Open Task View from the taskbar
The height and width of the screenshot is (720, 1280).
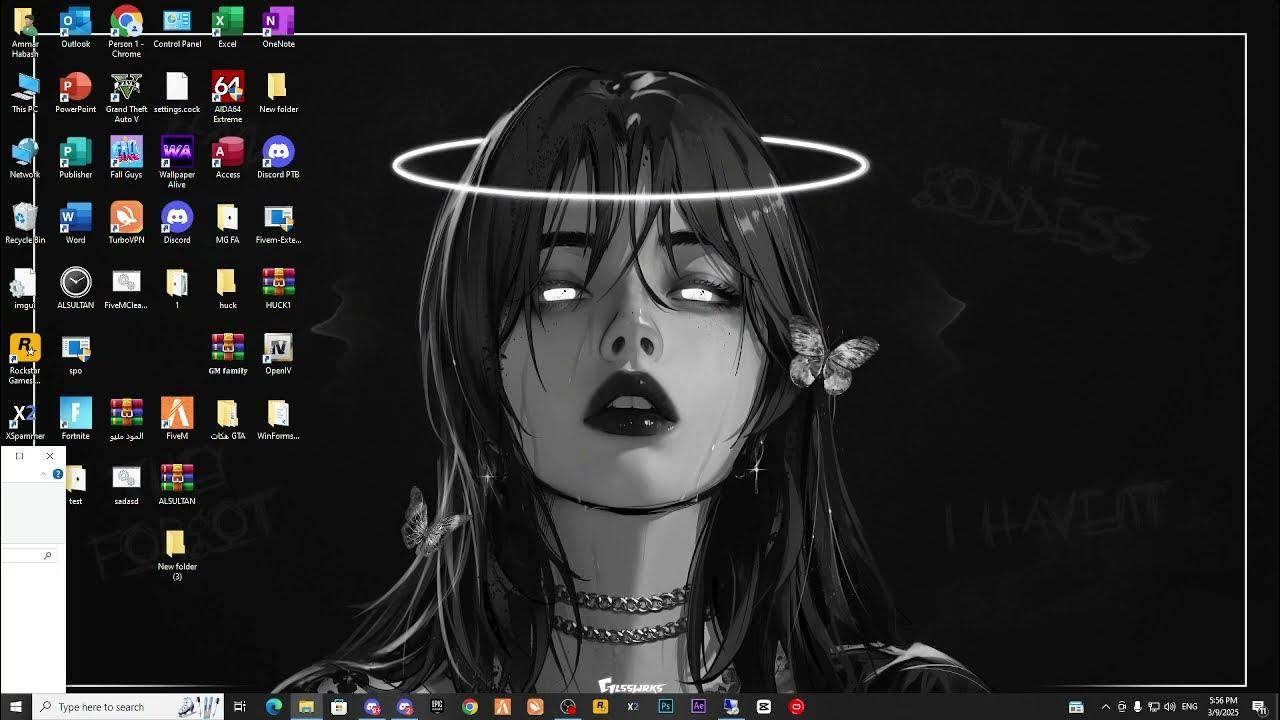(x=240, y=706)
